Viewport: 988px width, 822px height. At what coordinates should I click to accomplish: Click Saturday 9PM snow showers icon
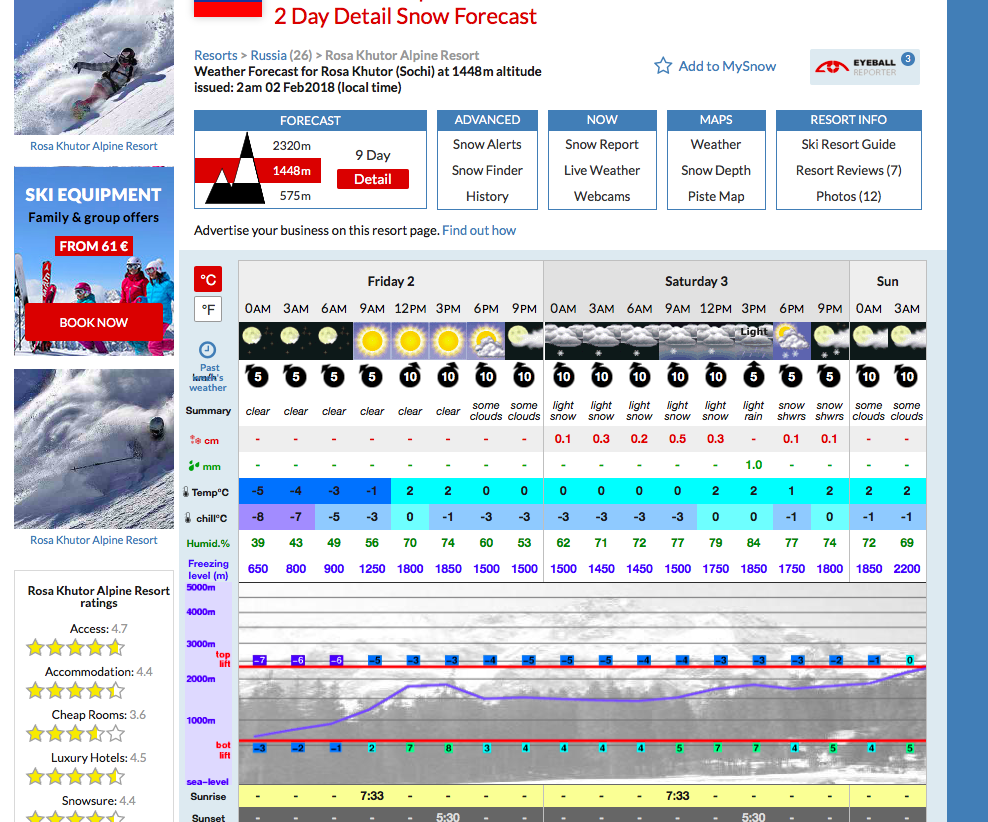[x=830, y=341]
